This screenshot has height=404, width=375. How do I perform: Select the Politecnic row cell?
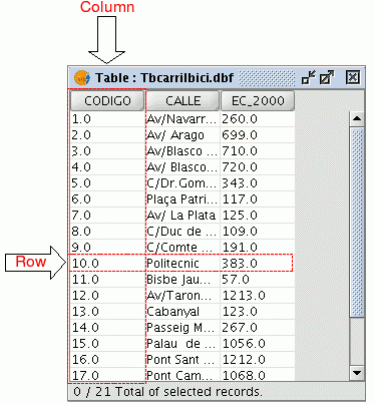[x=183, y=263]
